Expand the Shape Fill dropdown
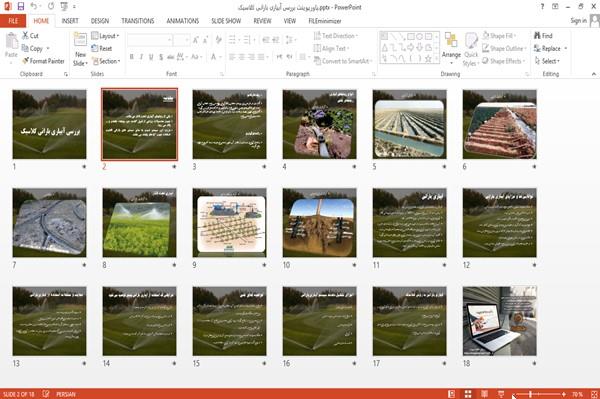This screenshot has height=399, width=600. point(499,36)
